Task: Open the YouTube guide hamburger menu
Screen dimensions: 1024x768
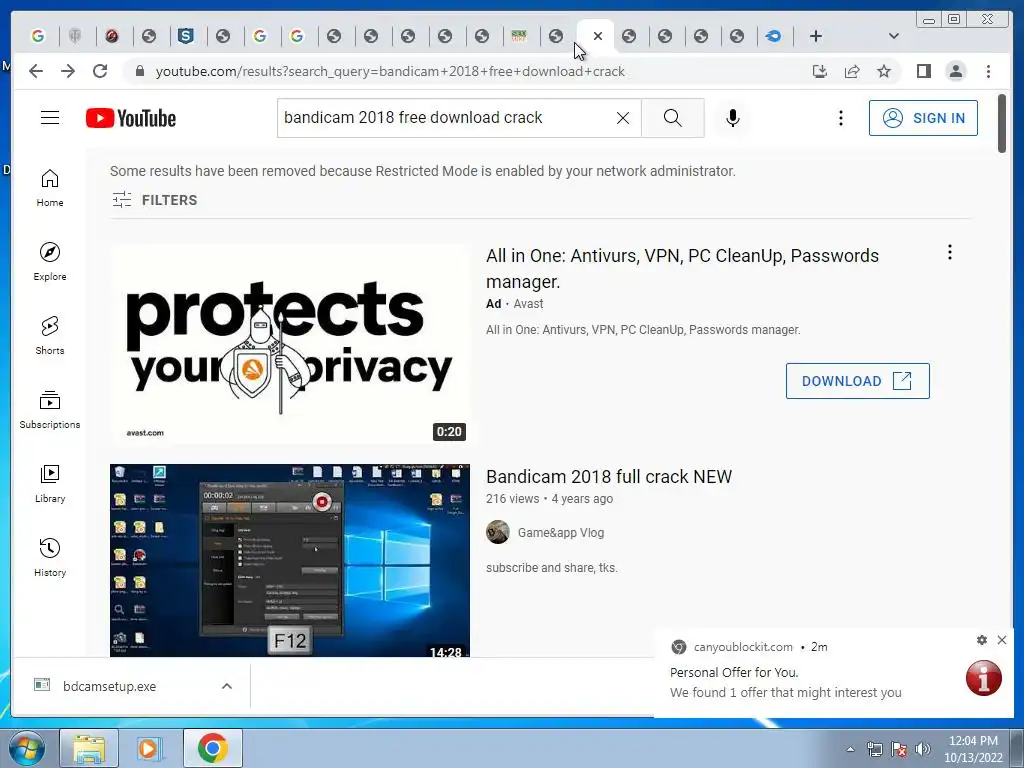Action: [50, 118]
